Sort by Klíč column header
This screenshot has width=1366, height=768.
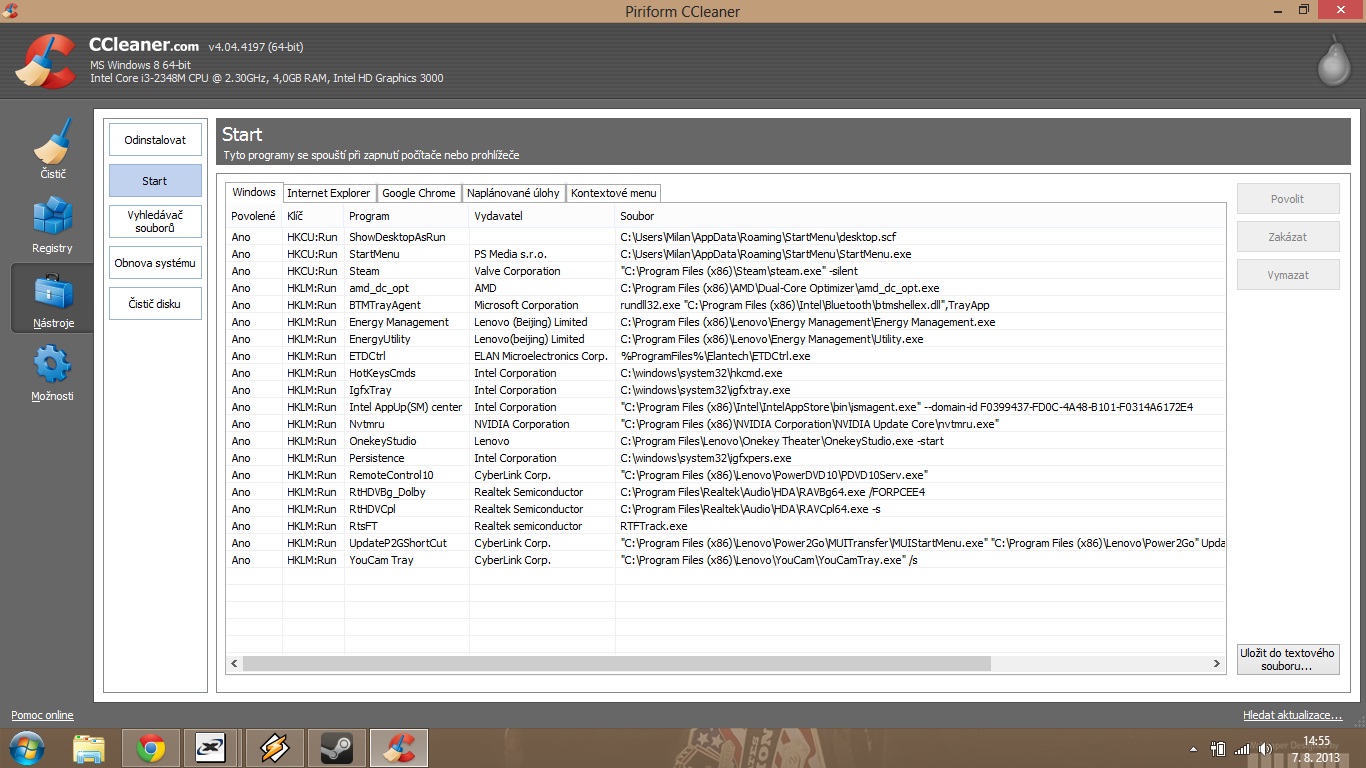tap(313, 216)
